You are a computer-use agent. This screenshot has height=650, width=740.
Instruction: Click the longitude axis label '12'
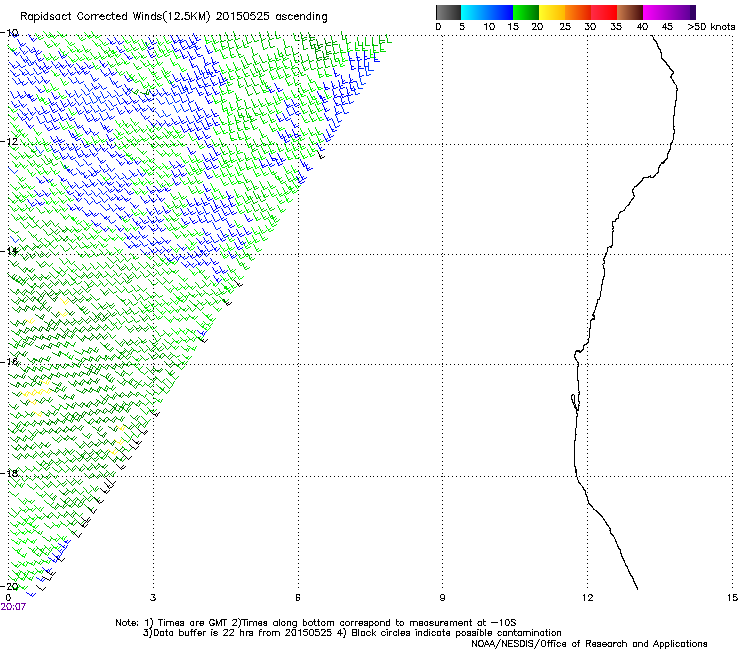pyautogui.click(x=587, y=598)
